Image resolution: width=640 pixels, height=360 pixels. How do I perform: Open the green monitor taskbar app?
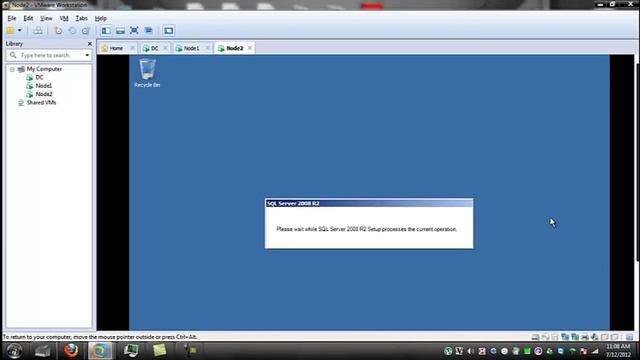tap(131, 351)
